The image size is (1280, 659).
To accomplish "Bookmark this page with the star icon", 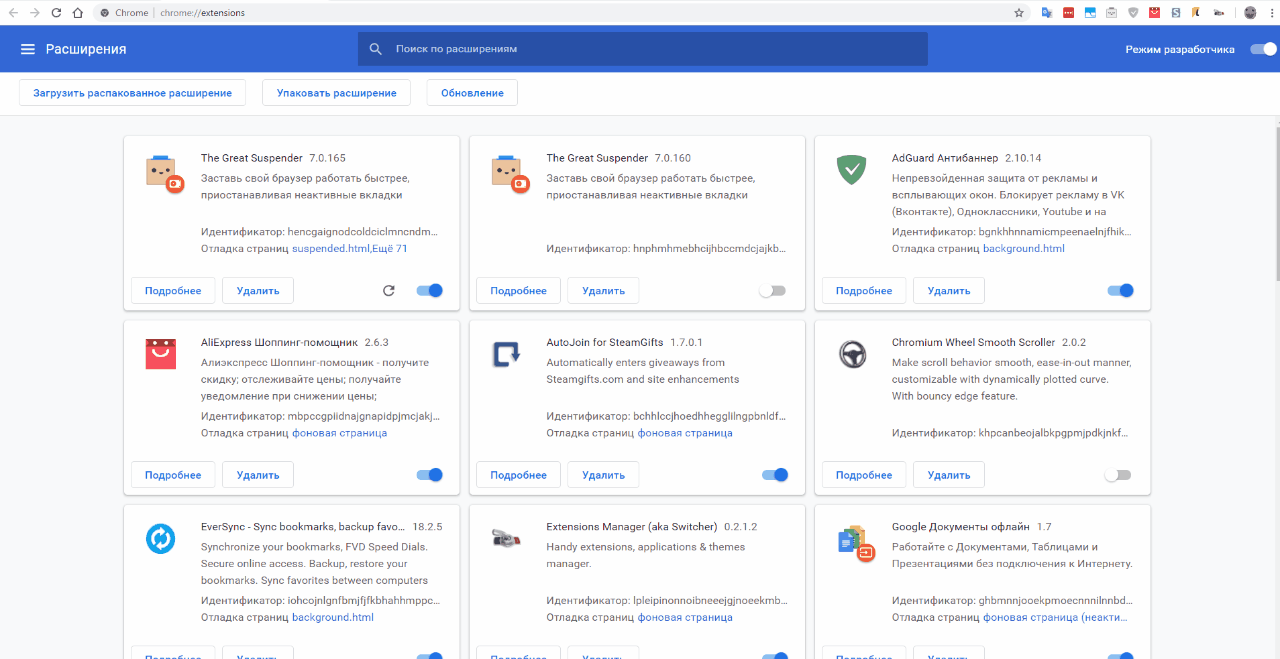I will pos(1019,13).
